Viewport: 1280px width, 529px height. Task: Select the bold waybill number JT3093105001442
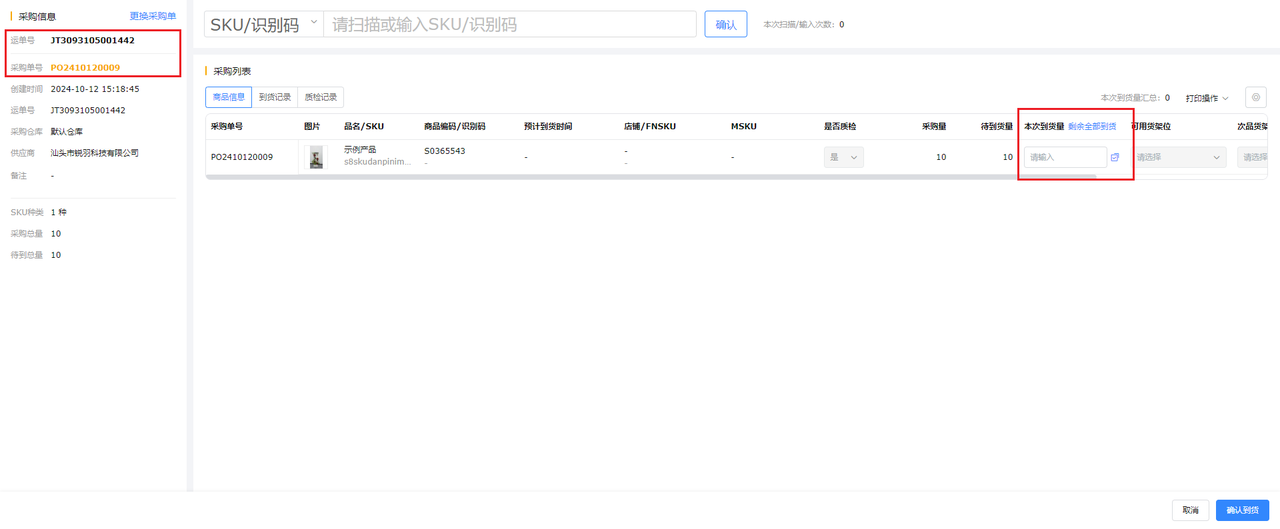click(x=93, y=41)
